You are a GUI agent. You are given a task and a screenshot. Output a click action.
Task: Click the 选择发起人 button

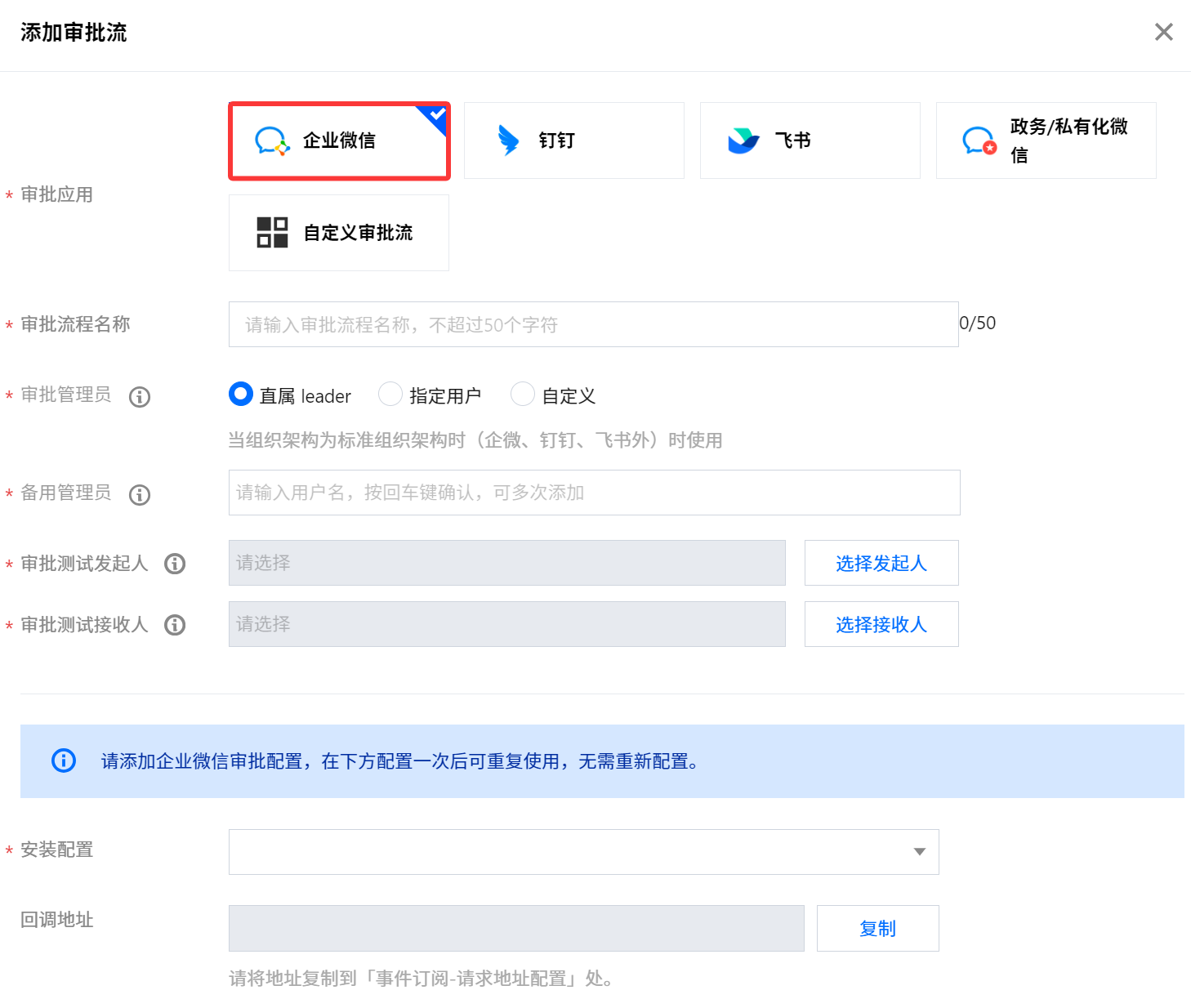pos(881,563)
